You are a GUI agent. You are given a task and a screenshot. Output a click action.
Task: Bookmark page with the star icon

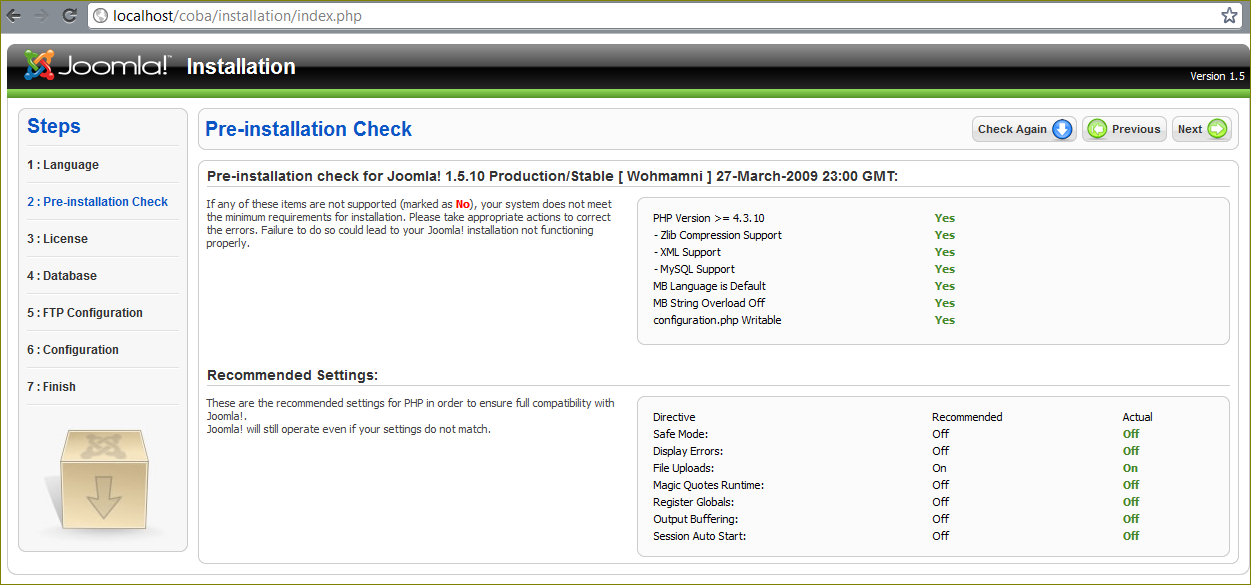1229,15
